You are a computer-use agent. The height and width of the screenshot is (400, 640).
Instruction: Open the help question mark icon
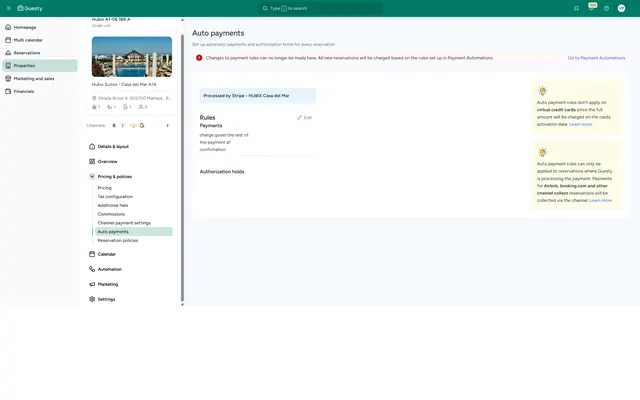coord(607,8)
